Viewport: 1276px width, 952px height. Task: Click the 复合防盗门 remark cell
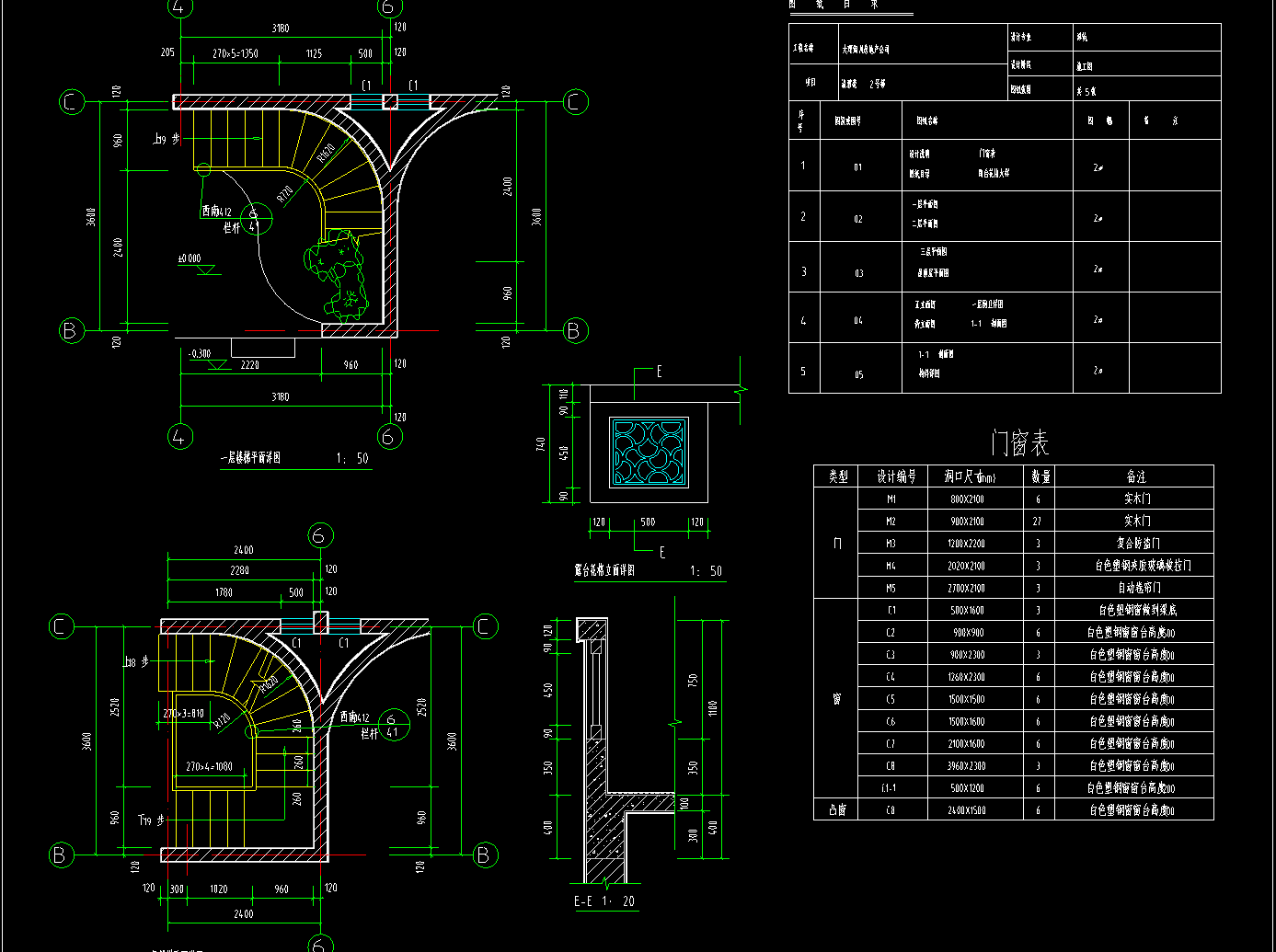pyautogui.click(x=1137, y=544)
